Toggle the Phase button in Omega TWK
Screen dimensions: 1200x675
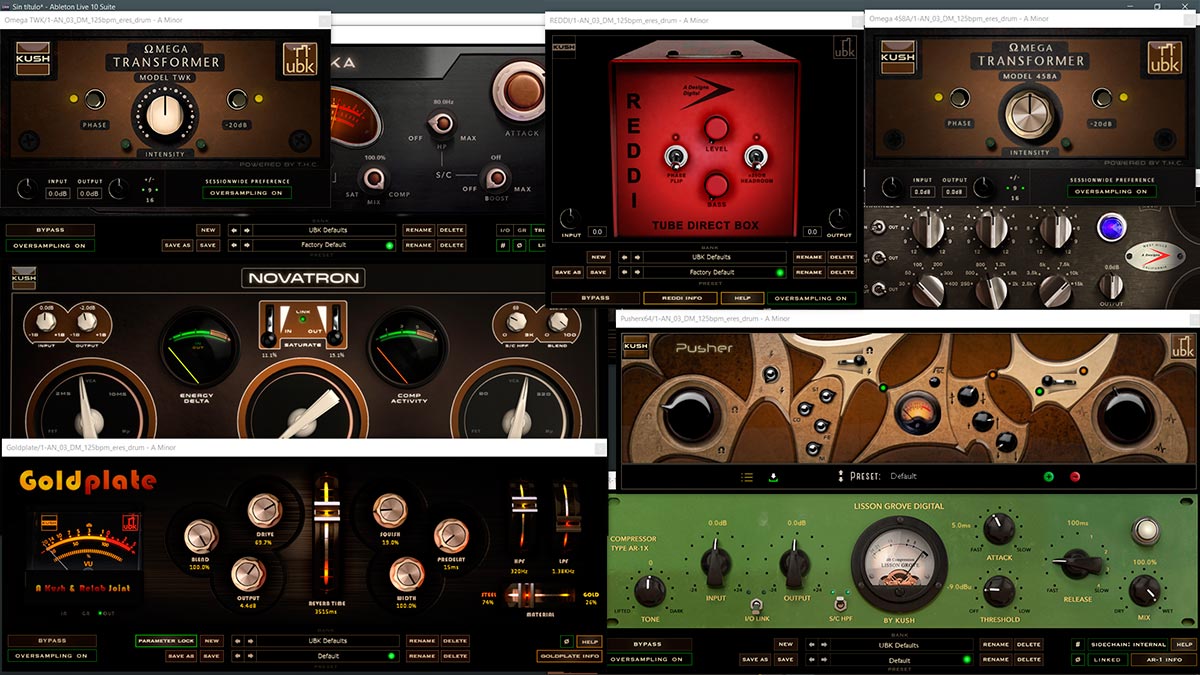[96, 99]
